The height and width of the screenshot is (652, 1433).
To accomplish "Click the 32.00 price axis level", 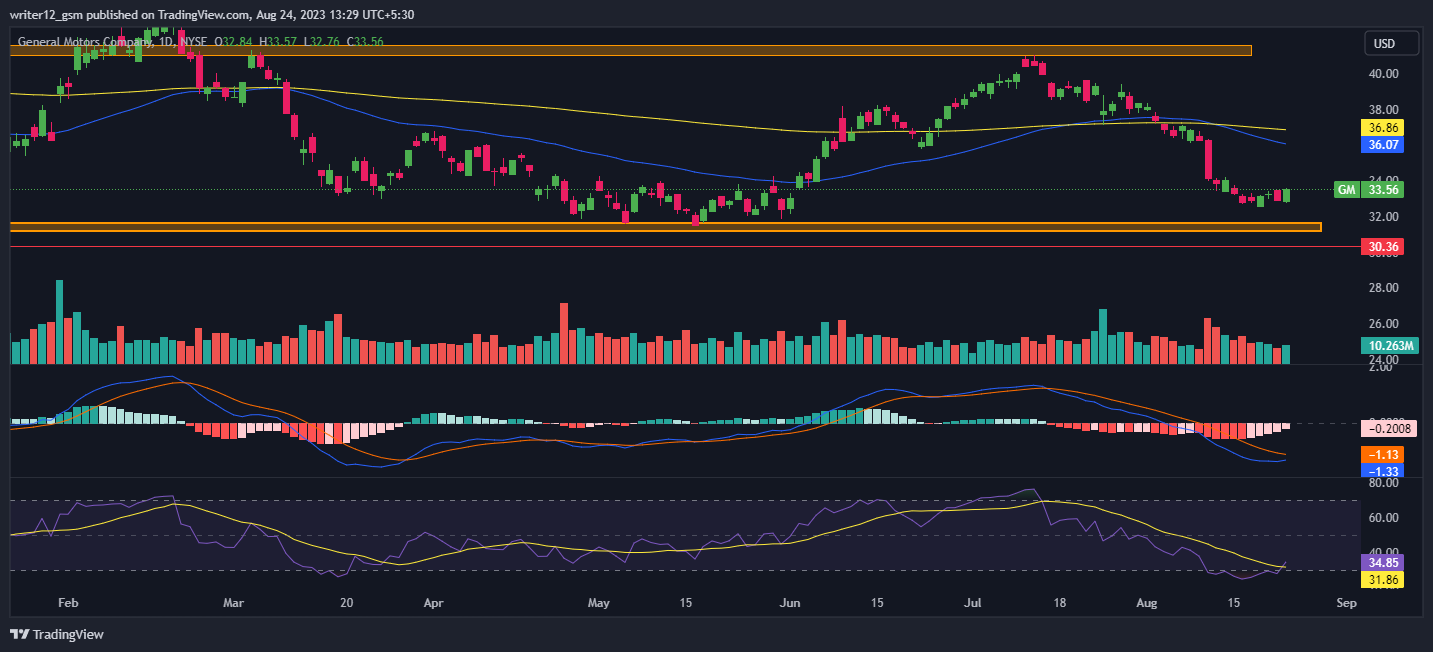I will click(1384, 217).
